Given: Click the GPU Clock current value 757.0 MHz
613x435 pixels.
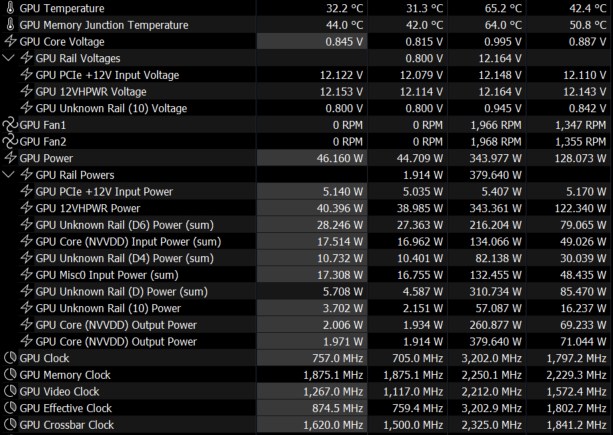Looking at the screenshot, I should point(337,358).
